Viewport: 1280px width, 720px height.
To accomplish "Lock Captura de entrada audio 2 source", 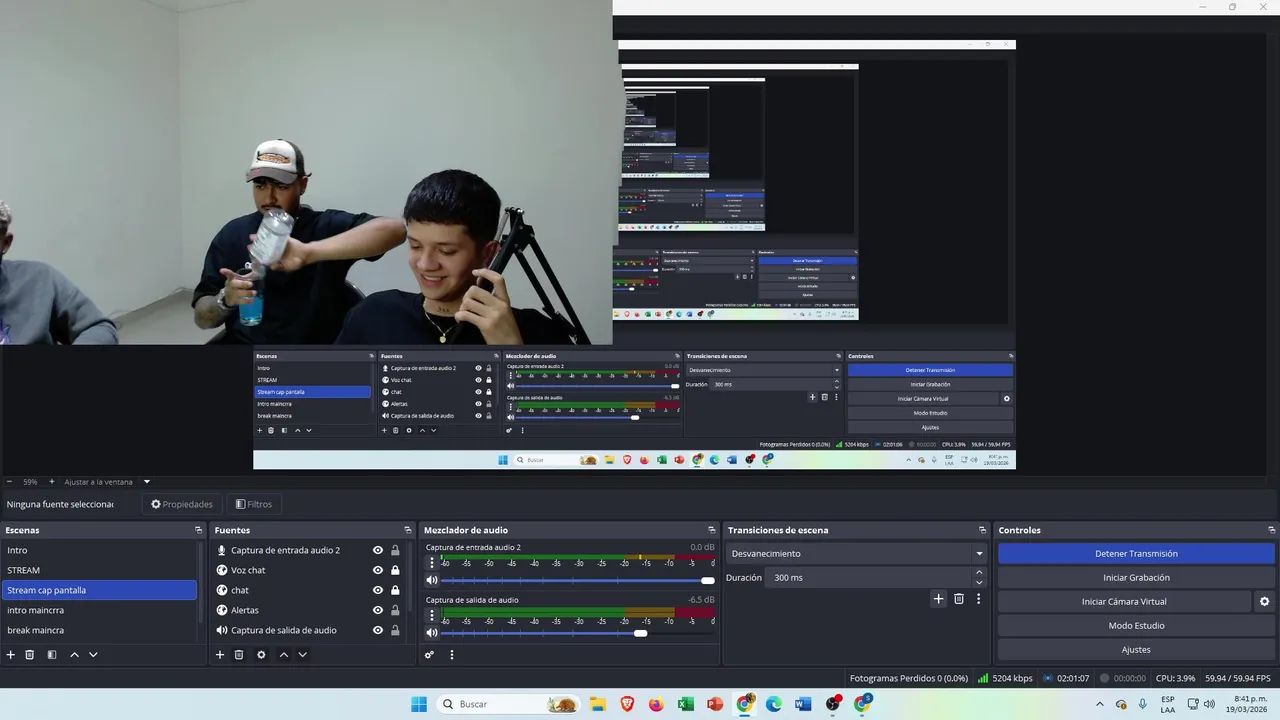I will pyautogui.click(x=395, y=550).
